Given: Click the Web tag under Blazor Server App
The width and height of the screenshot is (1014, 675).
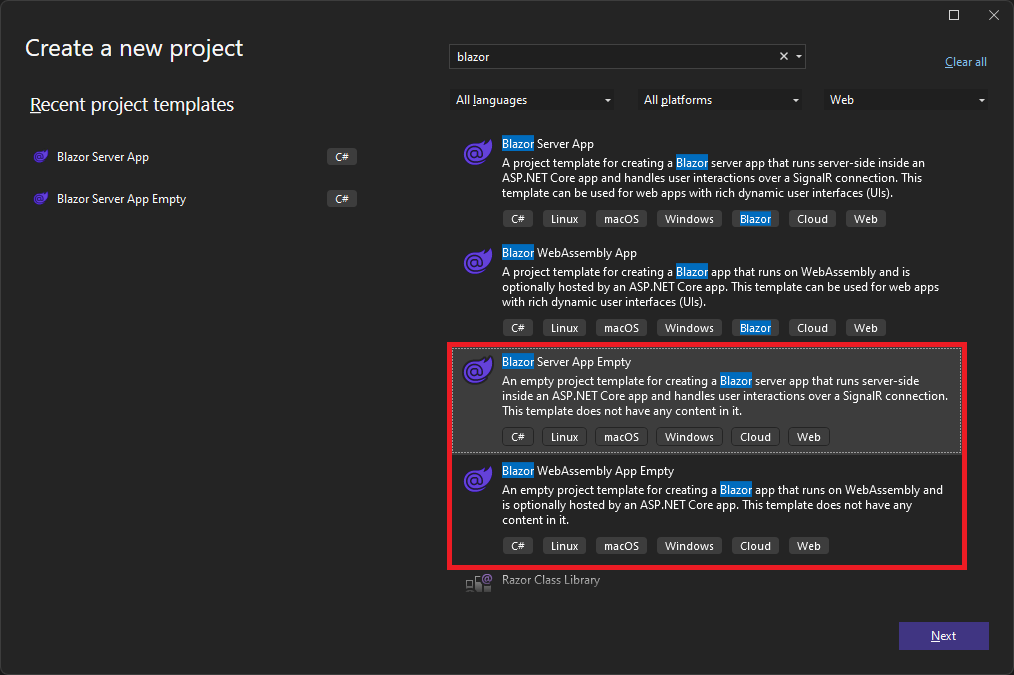Looking at the screenshot, I should point(866,219).
